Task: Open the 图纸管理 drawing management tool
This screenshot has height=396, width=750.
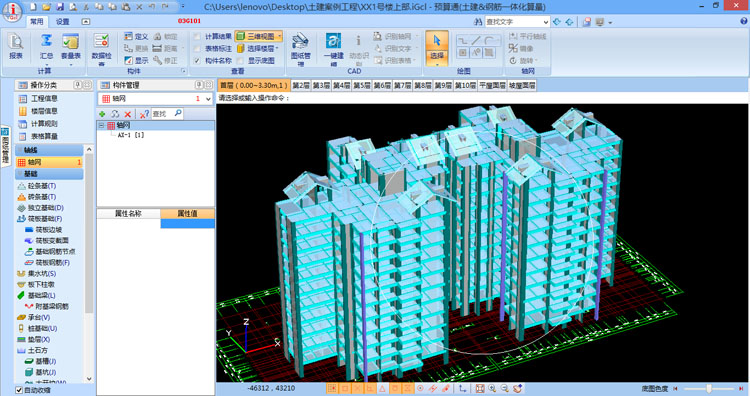Action: point(300,48)
